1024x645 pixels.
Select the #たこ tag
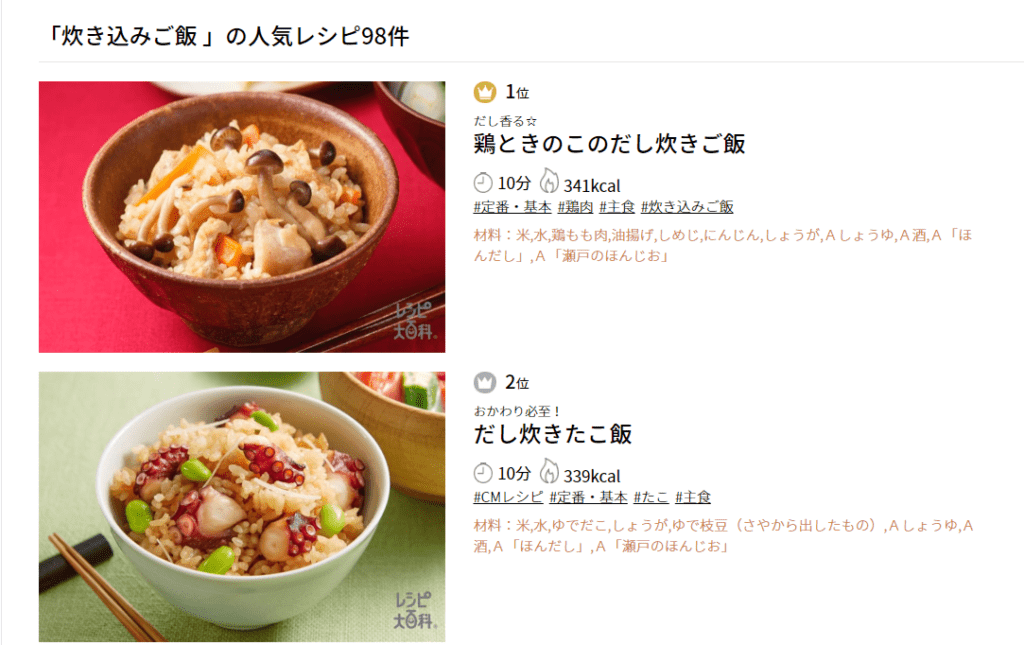651,497
